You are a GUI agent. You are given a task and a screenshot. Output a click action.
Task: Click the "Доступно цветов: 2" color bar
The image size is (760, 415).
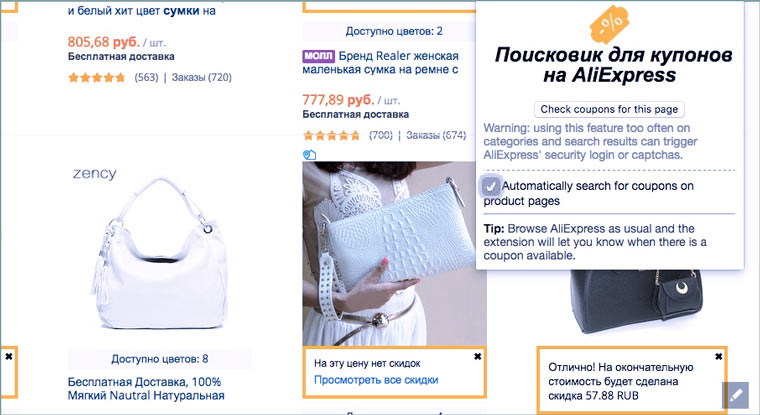pos(392,31)
